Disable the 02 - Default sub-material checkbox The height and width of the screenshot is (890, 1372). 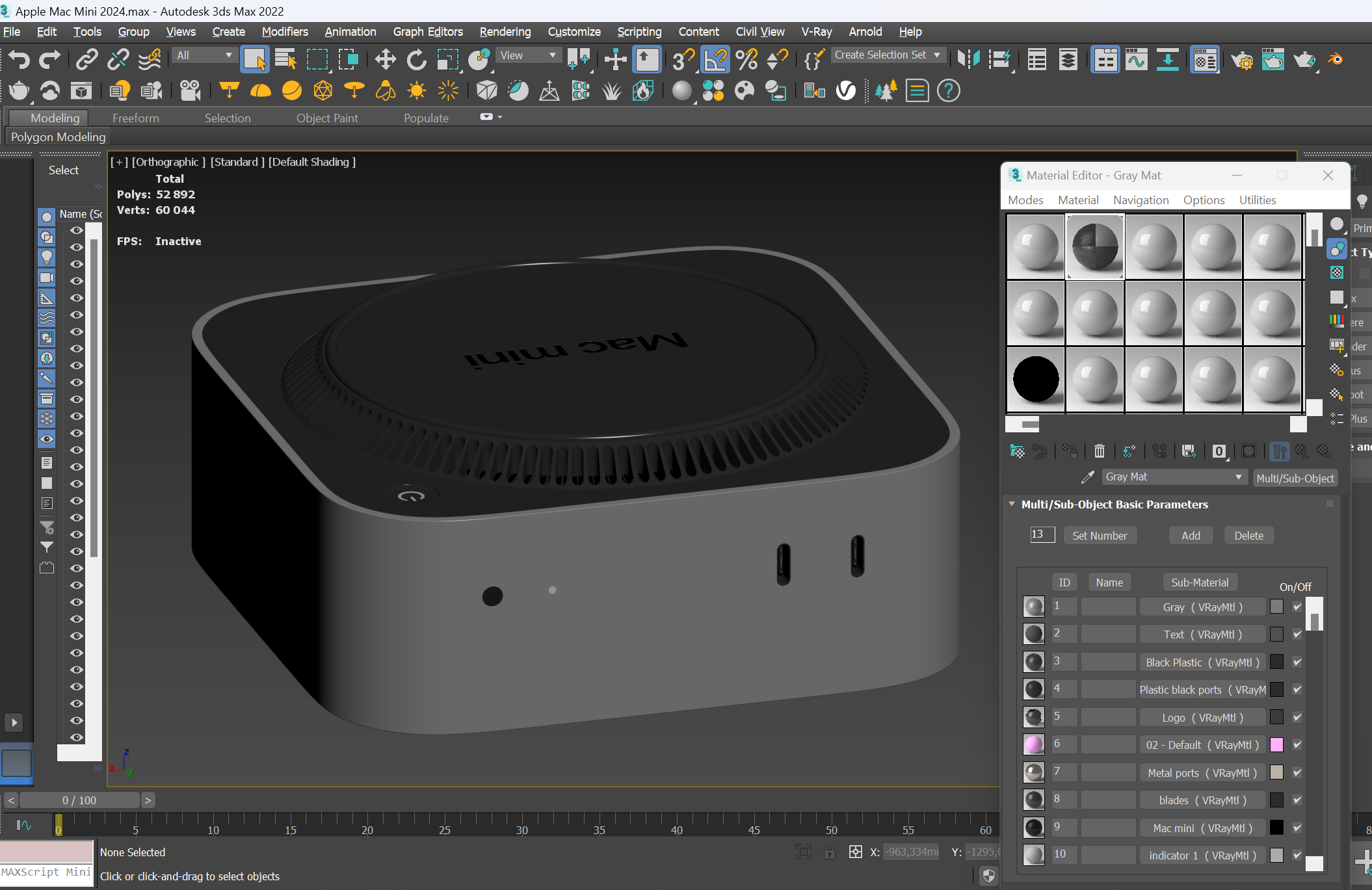[x=1297, y=745]
